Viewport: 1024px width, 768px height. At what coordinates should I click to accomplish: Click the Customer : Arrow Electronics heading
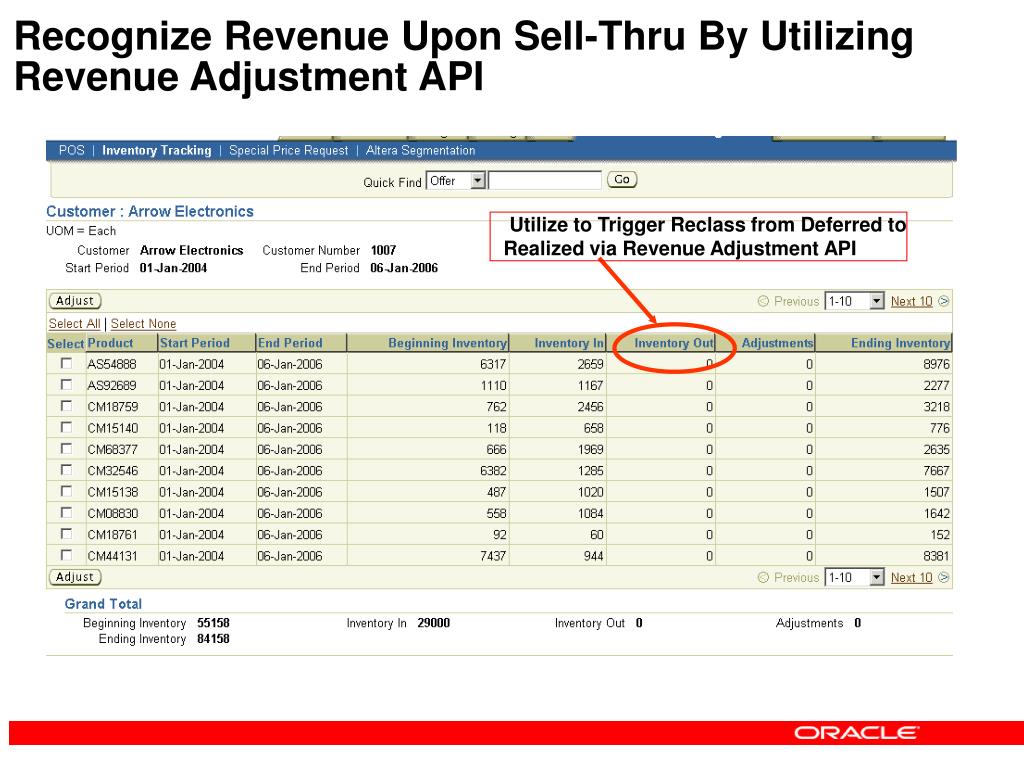[150, 212]
